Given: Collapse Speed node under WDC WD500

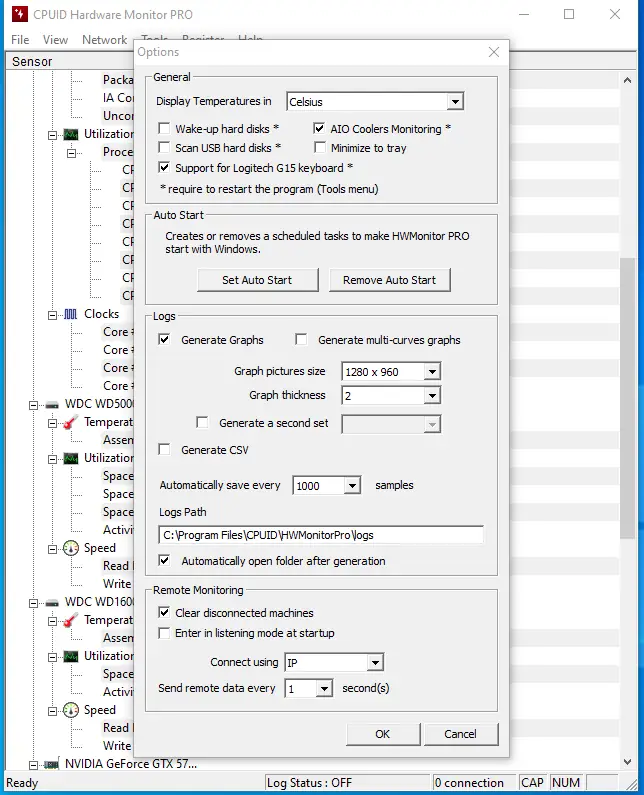Looking at the screenshot, I should coord(52,549).
